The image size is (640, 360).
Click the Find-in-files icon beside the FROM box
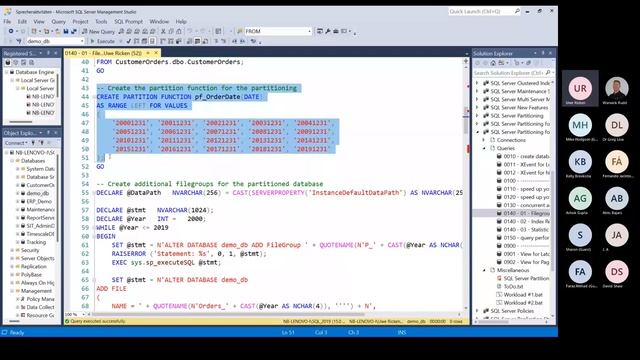pos(240,31)
